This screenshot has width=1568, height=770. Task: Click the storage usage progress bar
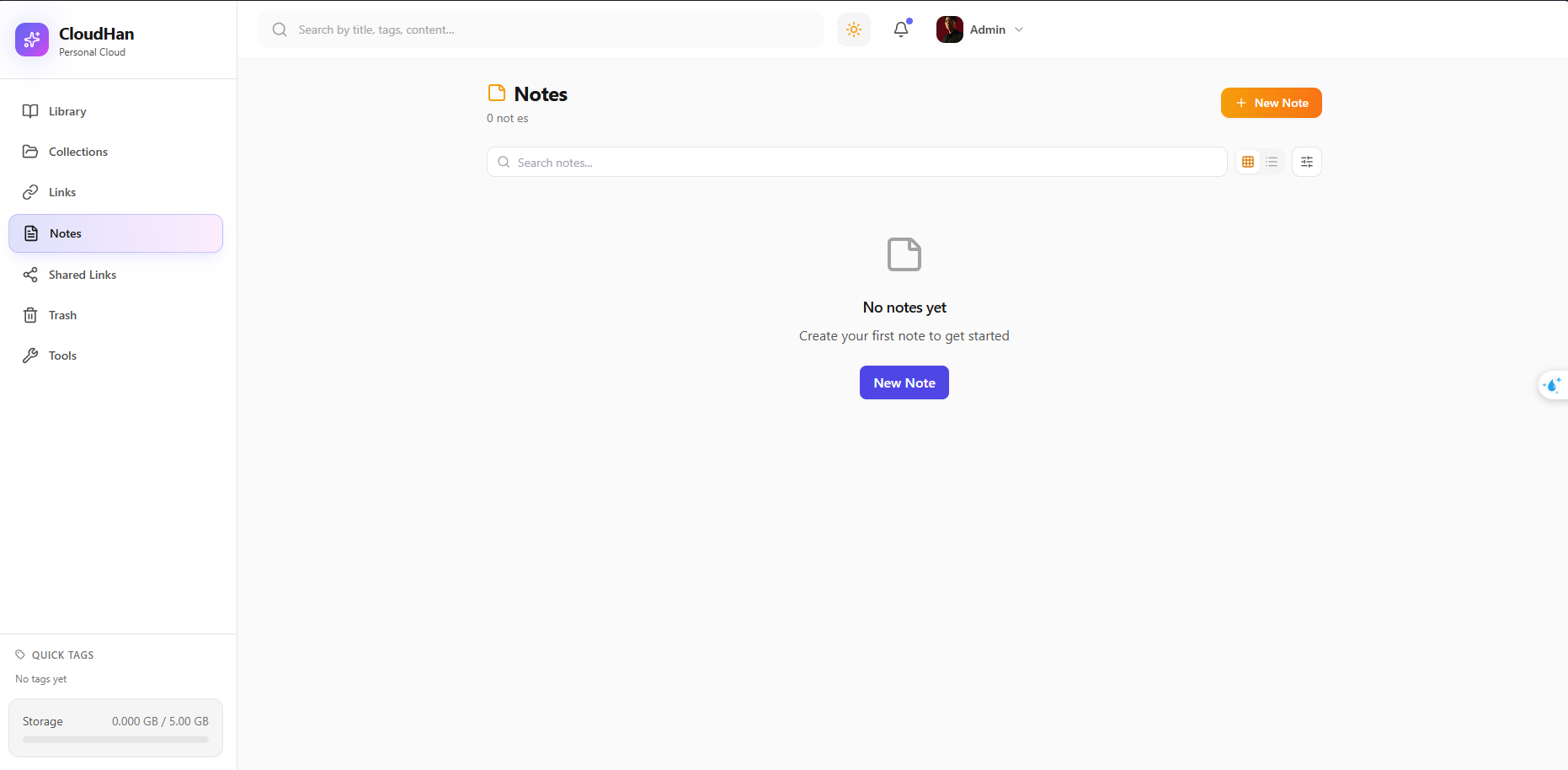click(x=115, y=740)
